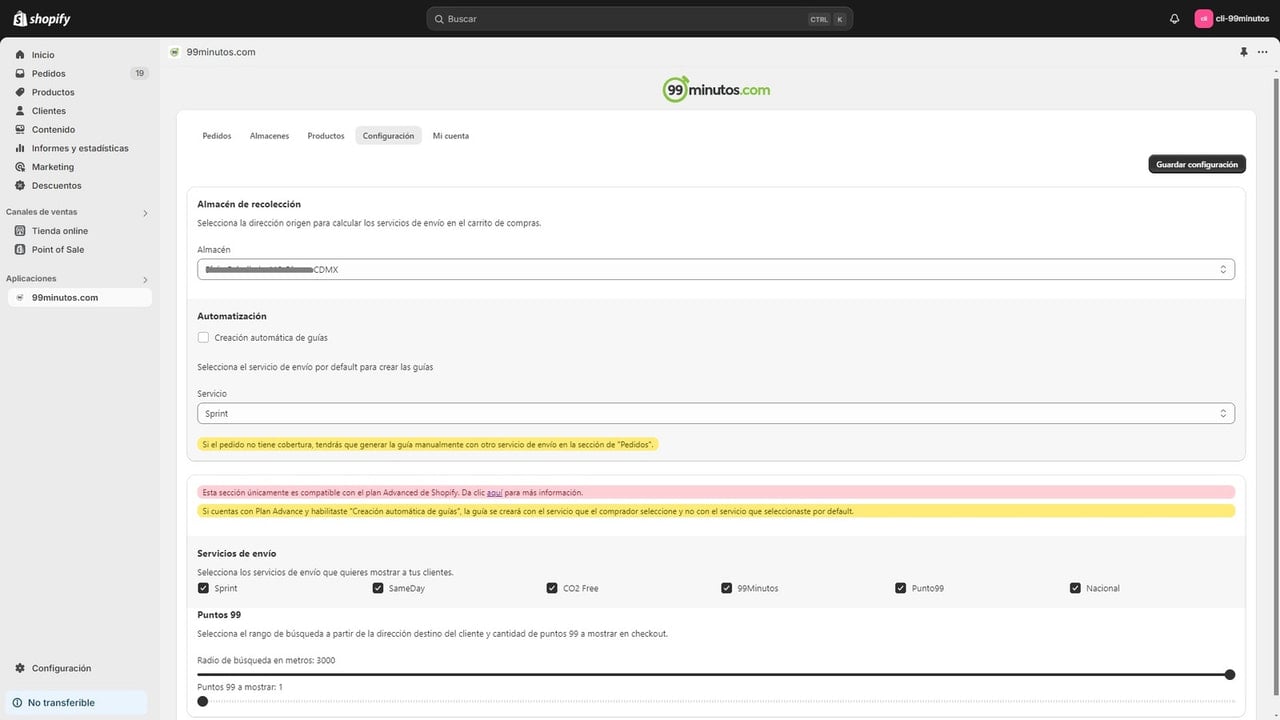The width and height of the screenshot is (1280, 720).
Task: Open the Servicio dropdown showing Sprint
Action: (716, 413)
